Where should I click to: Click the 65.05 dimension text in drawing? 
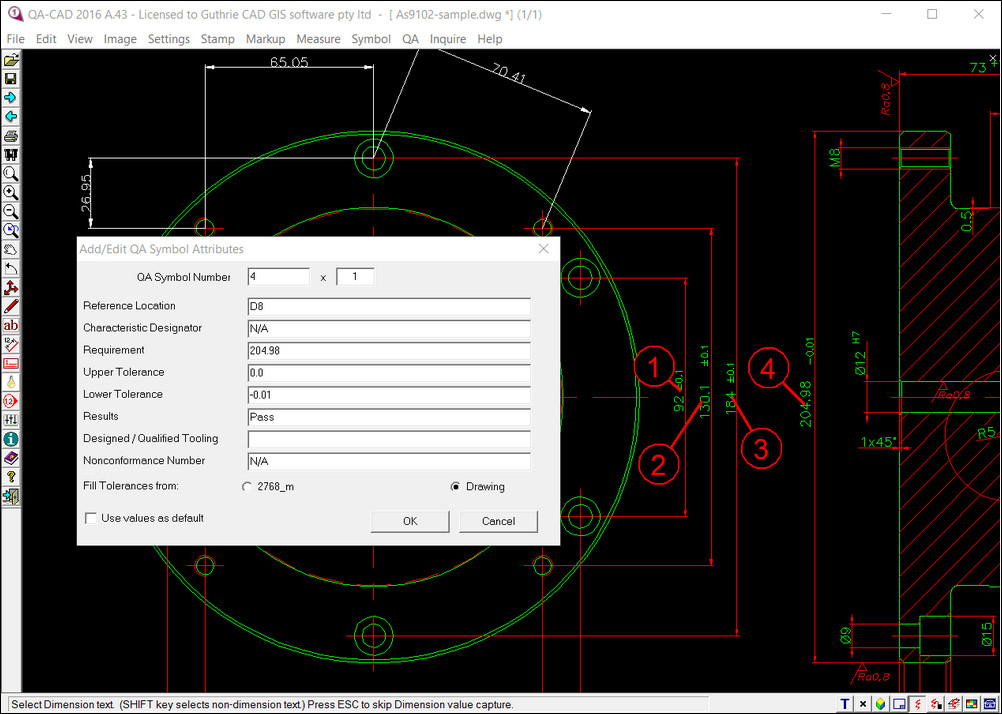pos(289,63)
